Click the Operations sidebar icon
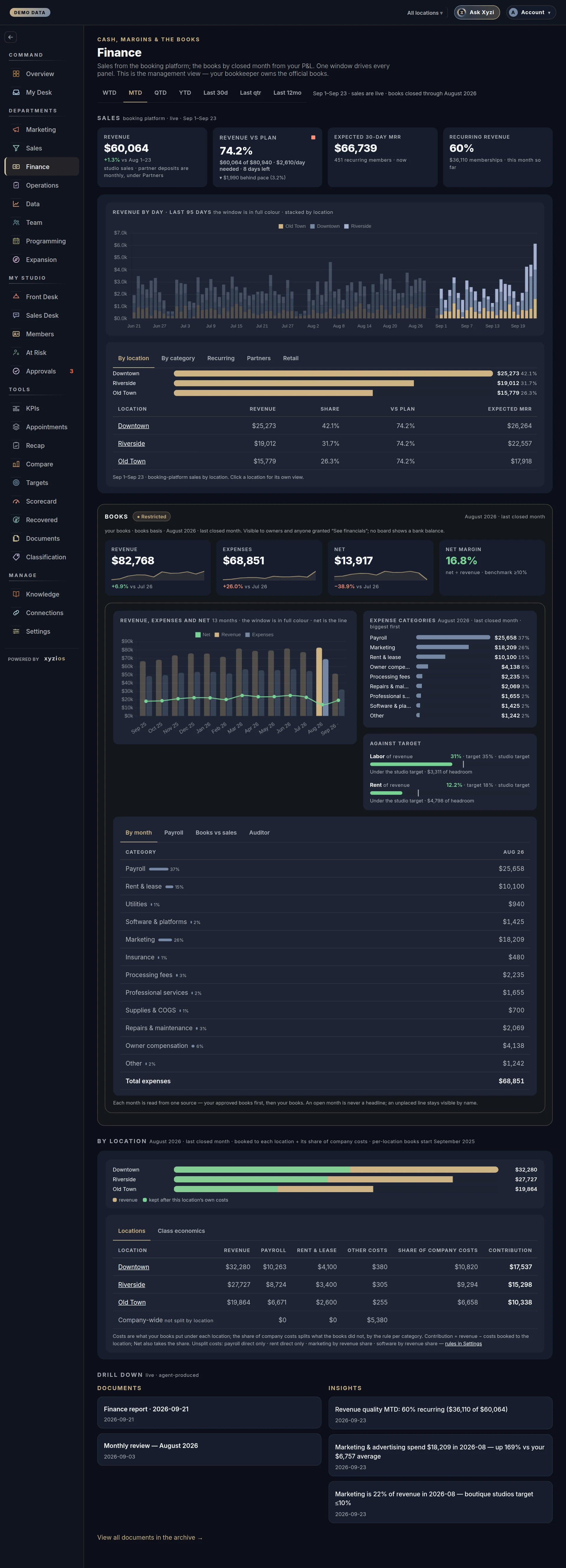Image resolution: width=566 pixels, height=1568 pixels. tap(17, 185)
